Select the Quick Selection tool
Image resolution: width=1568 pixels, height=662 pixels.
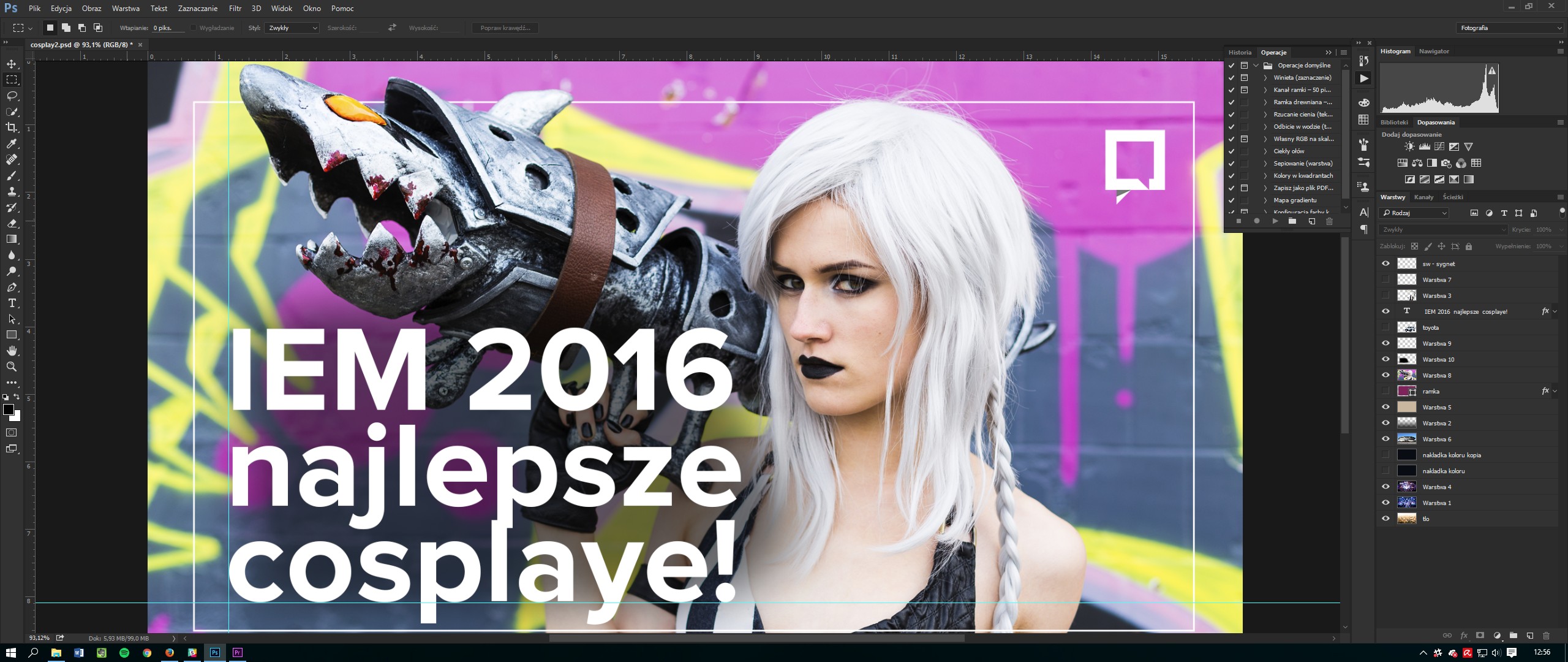12,112
